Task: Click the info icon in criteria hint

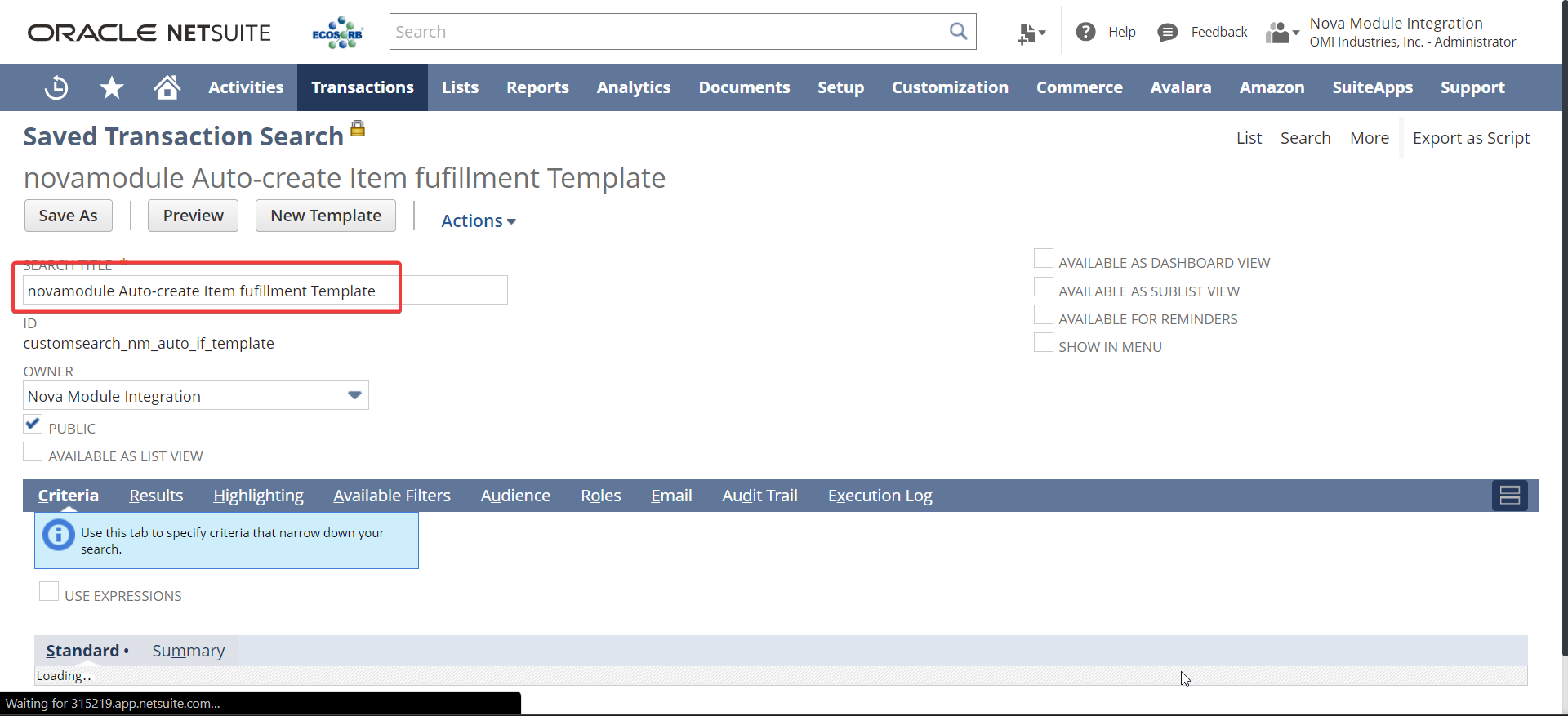Action: coord(59,535)
